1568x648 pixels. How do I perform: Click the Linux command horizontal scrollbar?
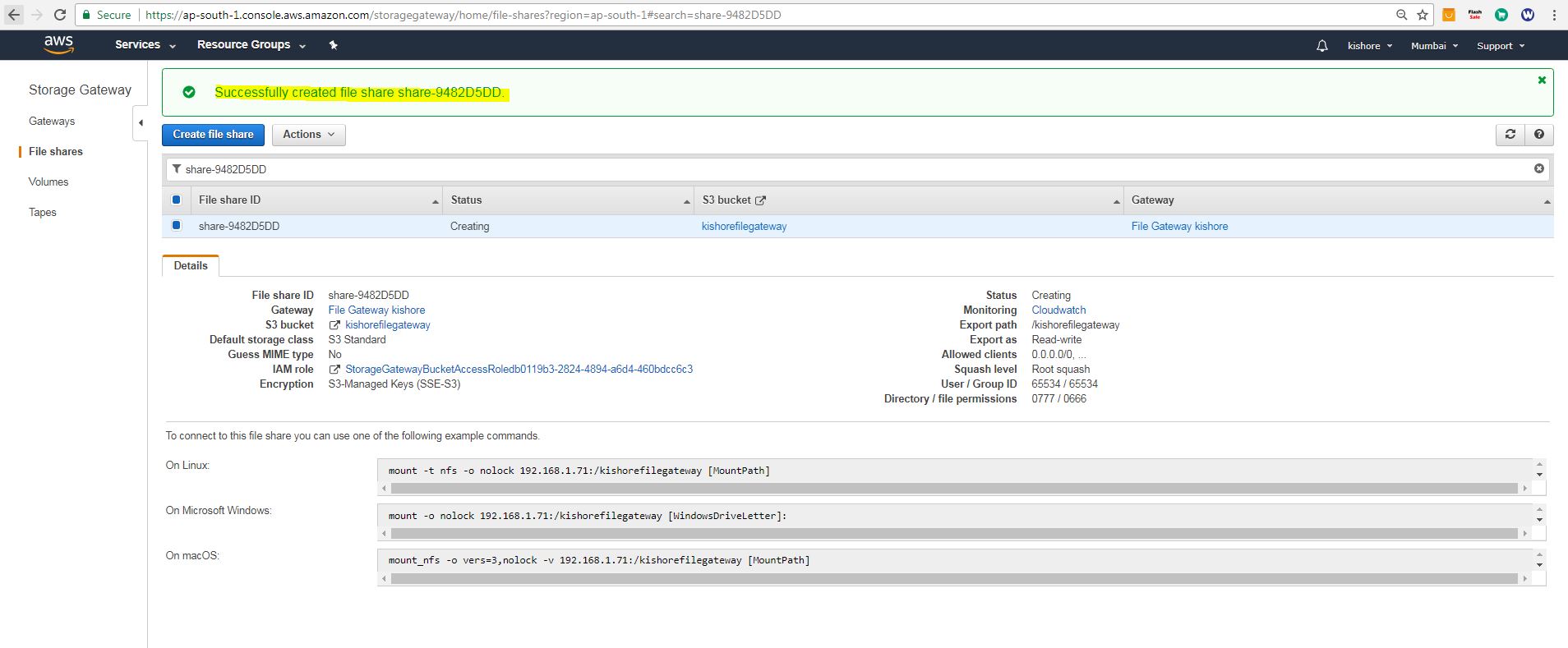953,488
